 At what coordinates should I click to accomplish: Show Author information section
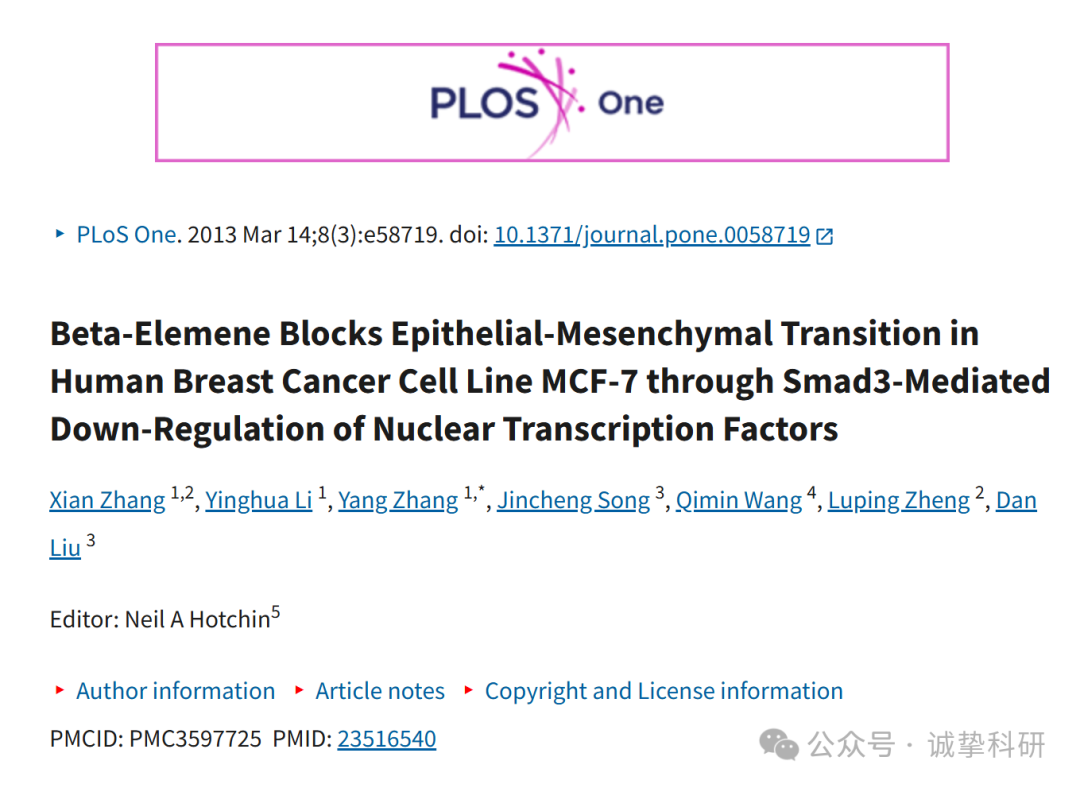[176, 691]
